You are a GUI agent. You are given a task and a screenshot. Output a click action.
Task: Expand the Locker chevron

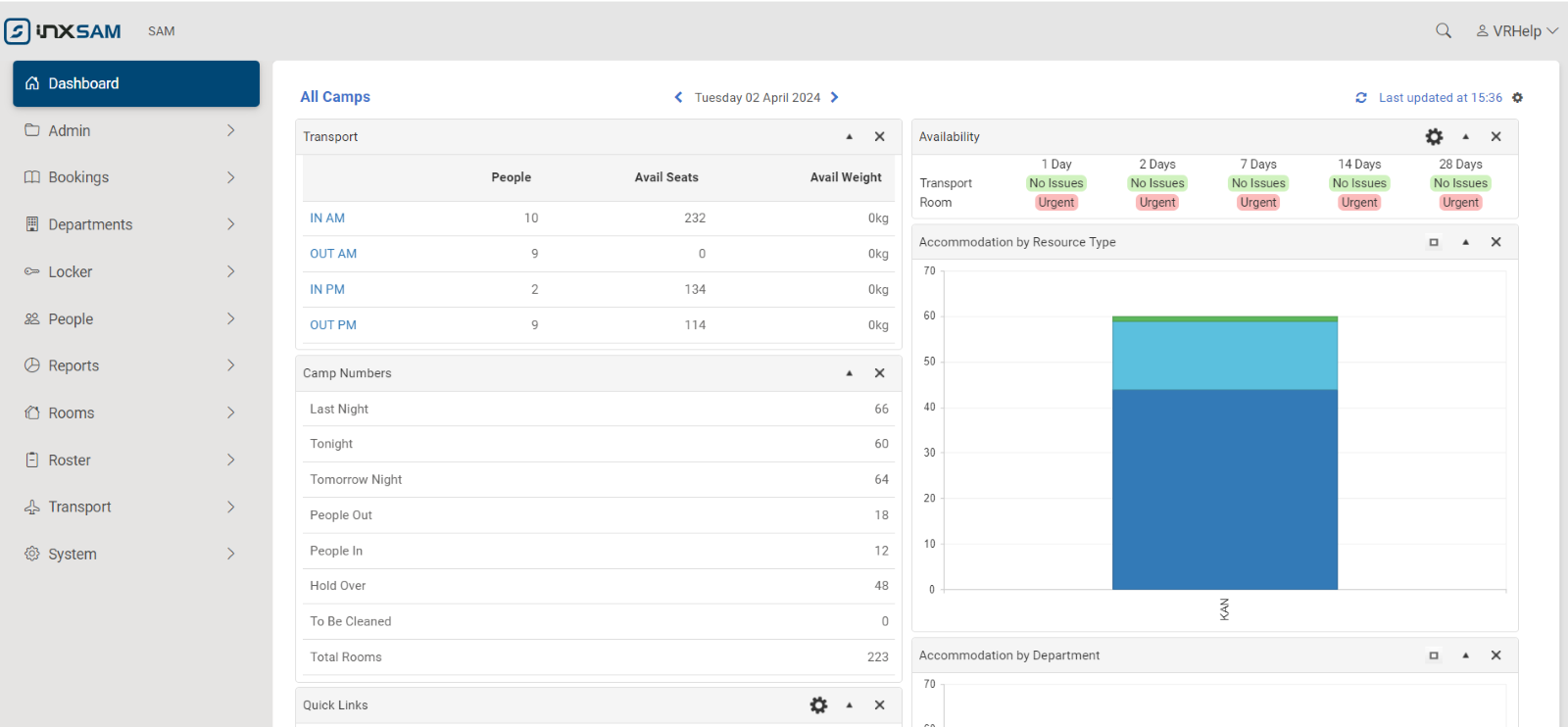pos(231,271)
